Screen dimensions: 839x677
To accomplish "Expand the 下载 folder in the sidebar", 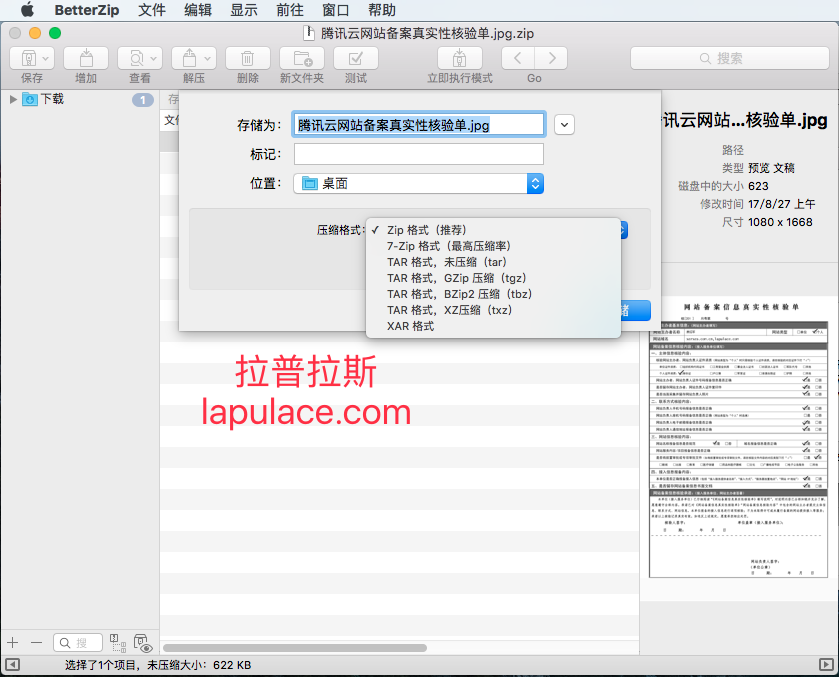I will point(13,99).
